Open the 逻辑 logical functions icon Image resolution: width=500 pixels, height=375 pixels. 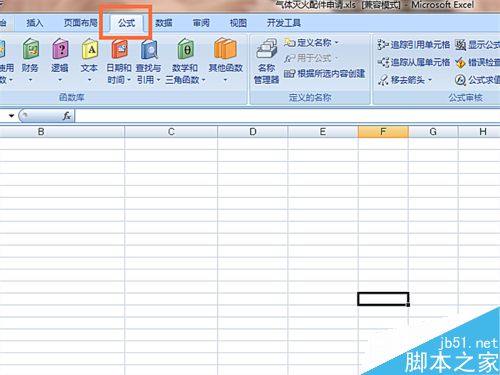pyautogui.click(x=60, y=49)
